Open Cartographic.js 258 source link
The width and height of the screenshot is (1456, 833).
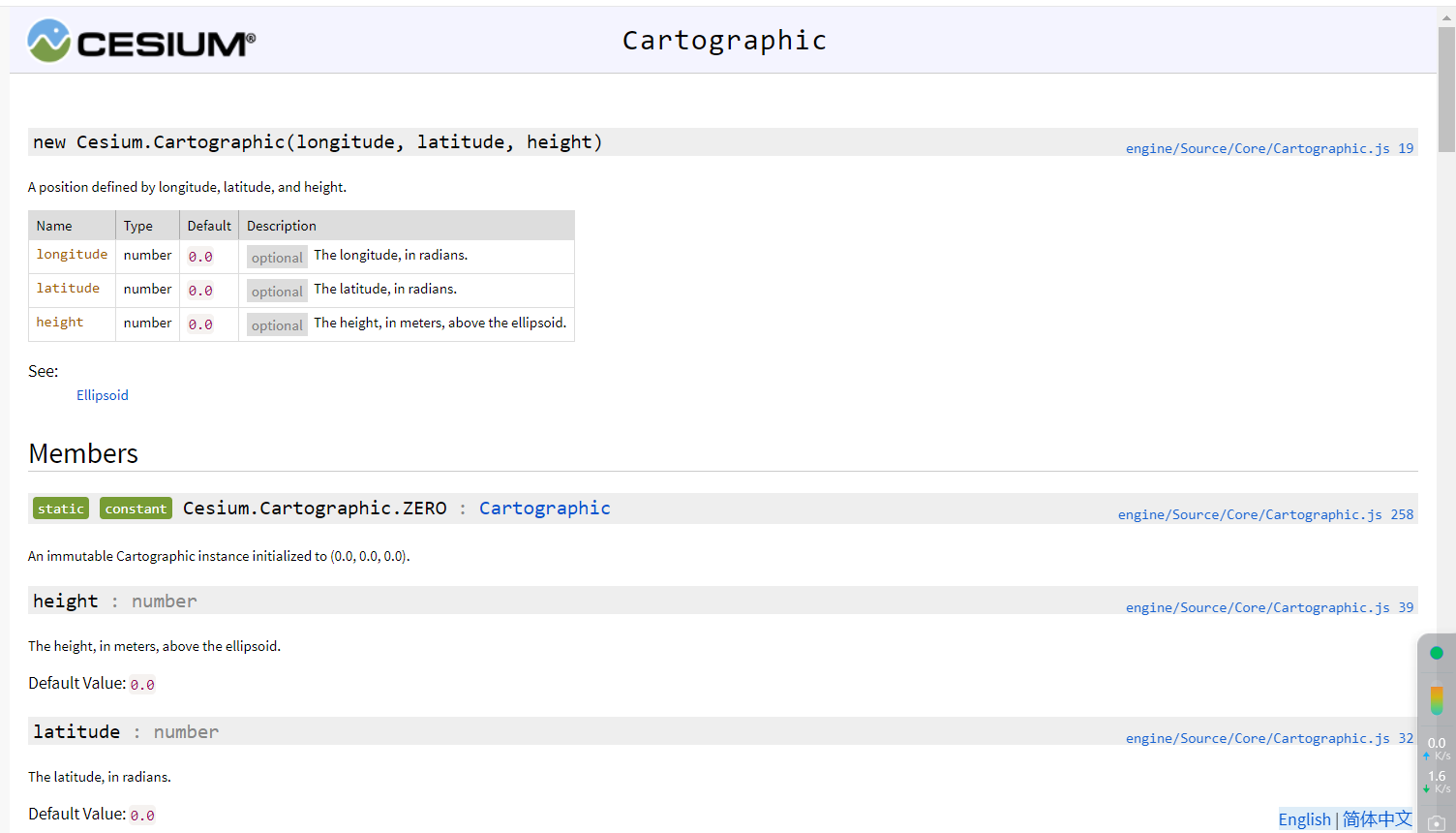click(x=1265, y=514)
